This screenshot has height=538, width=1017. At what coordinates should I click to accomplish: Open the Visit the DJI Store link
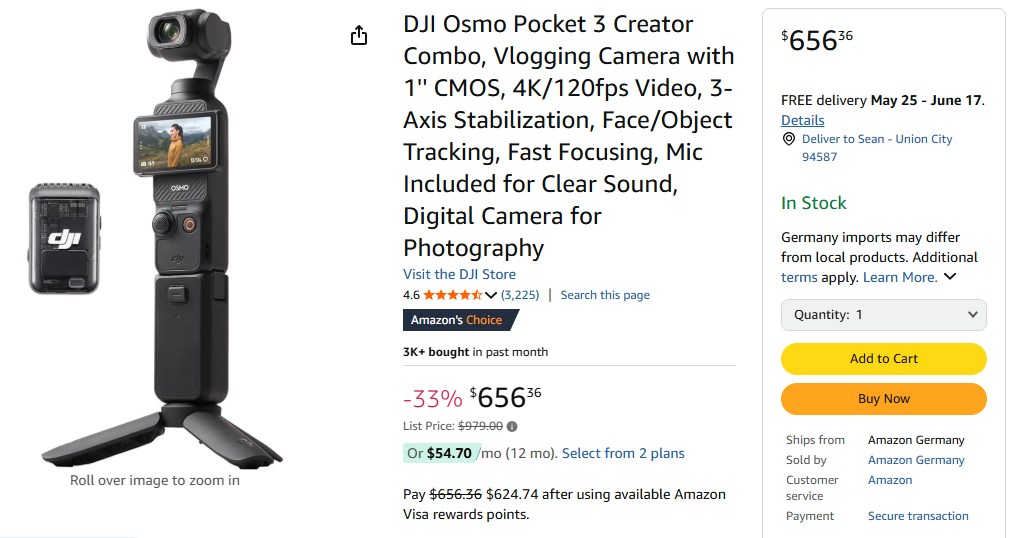[459, 274]
